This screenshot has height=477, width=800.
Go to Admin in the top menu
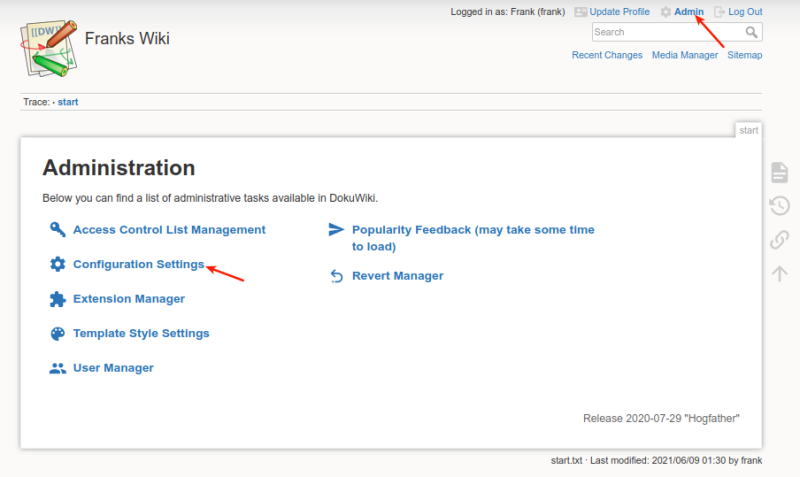tap(689, 12)
